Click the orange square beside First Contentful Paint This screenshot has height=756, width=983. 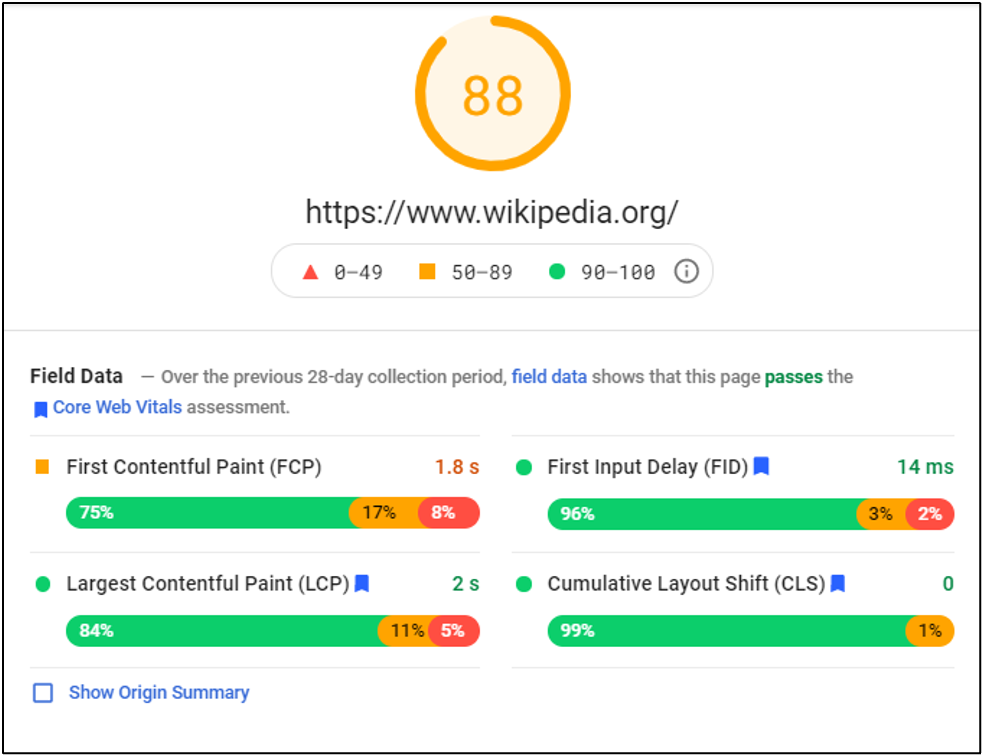tap(43, 466)
